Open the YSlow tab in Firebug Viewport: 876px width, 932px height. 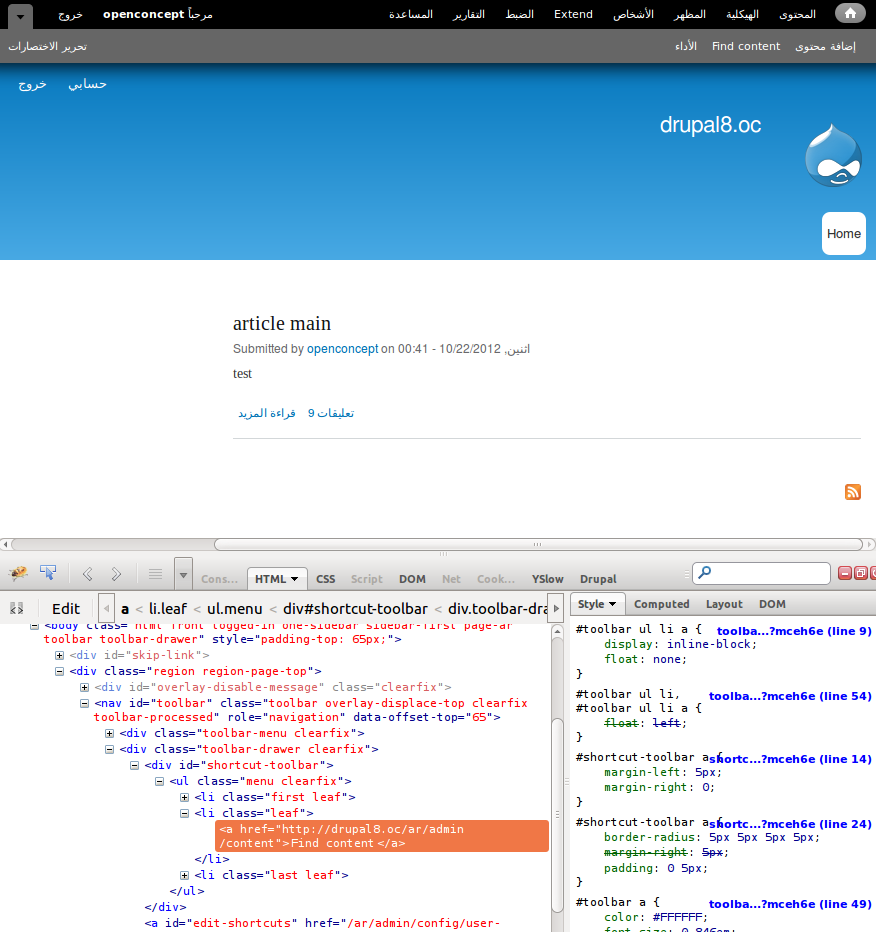(x=547, y=579)
